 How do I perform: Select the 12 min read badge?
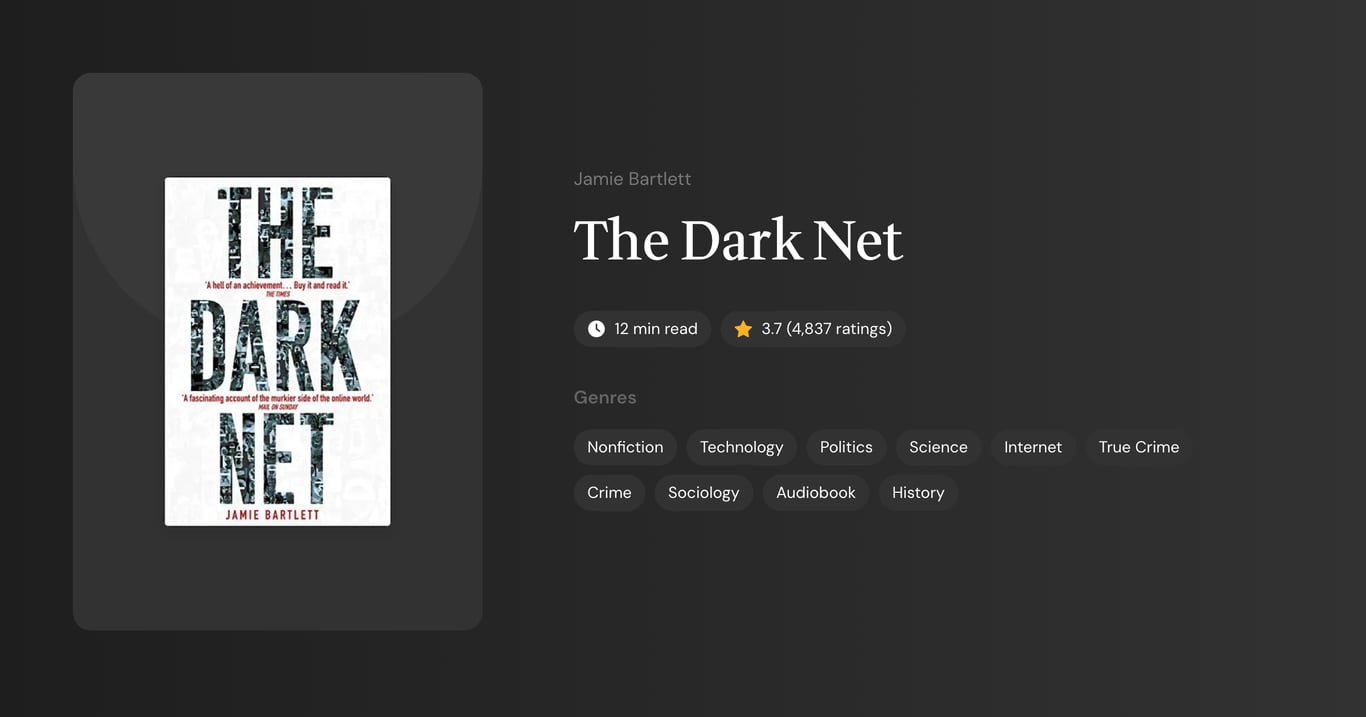point(642,329)
